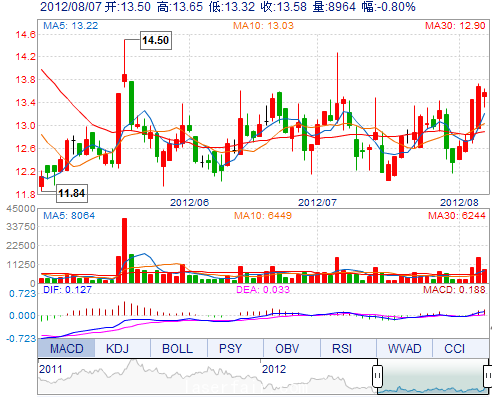Click the 14.50 high price label
Screen dimensions: 492x397
[156, 40]
